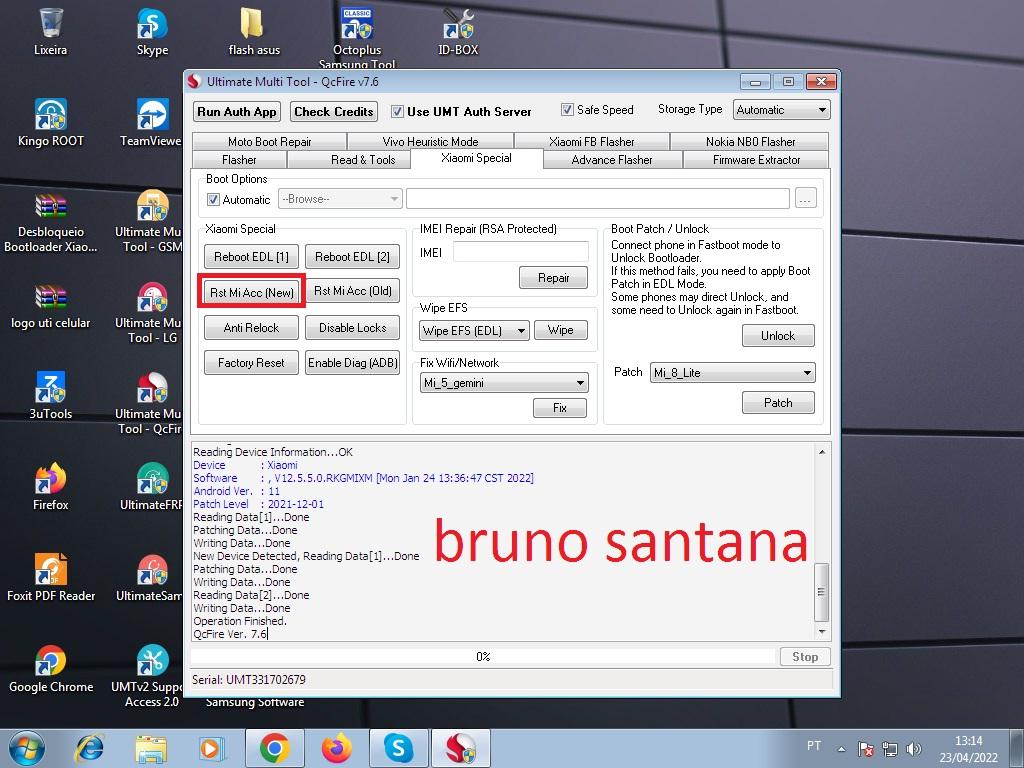Open Windows Explorer from the taskbar
The height and width of the screenshot is (768, 1024).
151,748
